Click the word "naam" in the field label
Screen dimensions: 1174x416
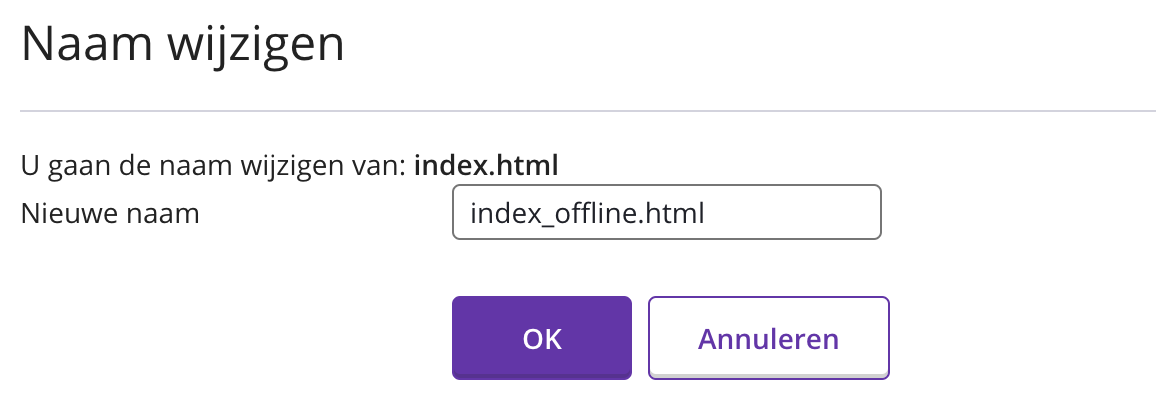click(x=169, y=213)
